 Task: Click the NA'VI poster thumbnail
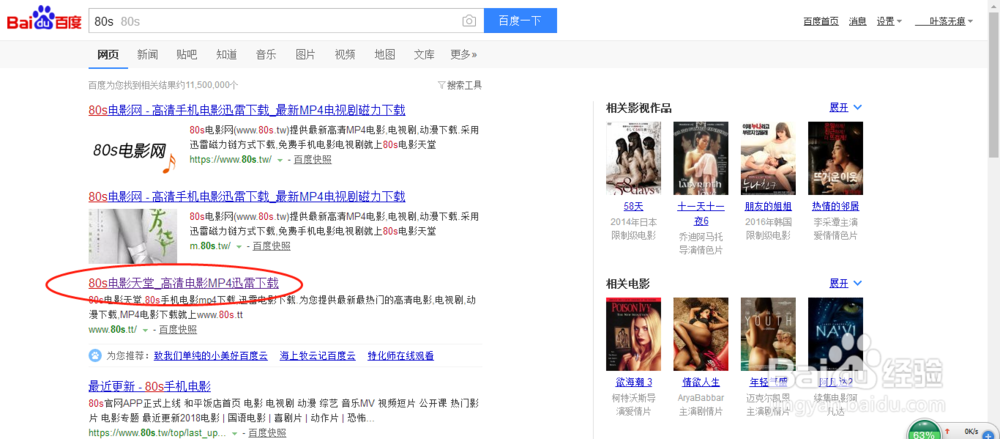point(835,334)
